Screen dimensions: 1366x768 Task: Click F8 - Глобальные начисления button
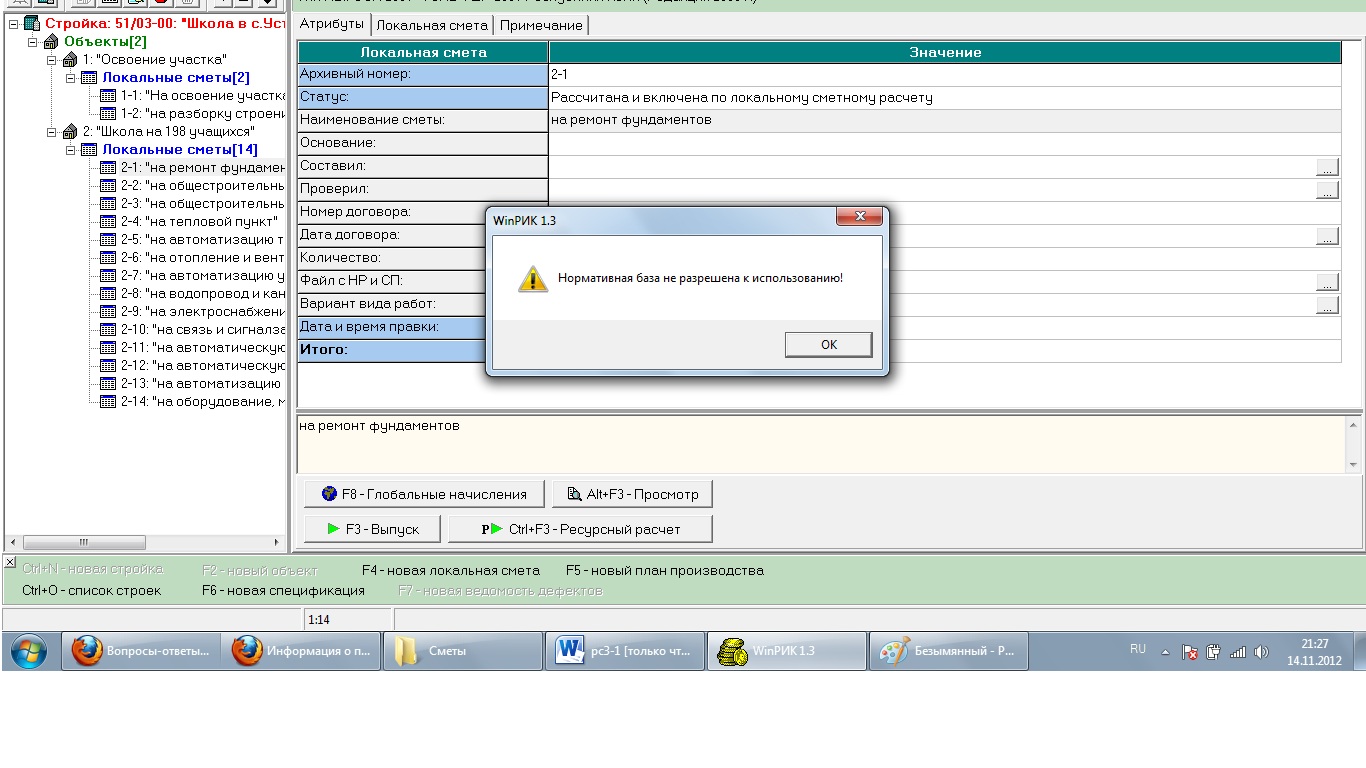(424, 493)
